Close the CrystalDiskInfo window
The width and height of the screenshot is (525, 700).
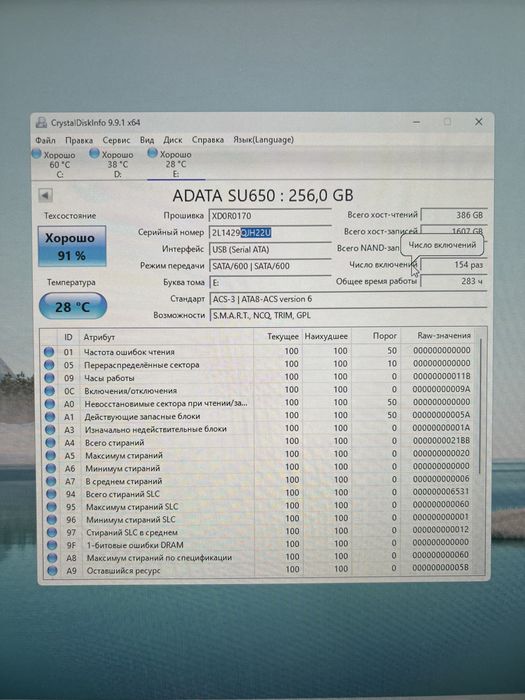coord(479,121)
